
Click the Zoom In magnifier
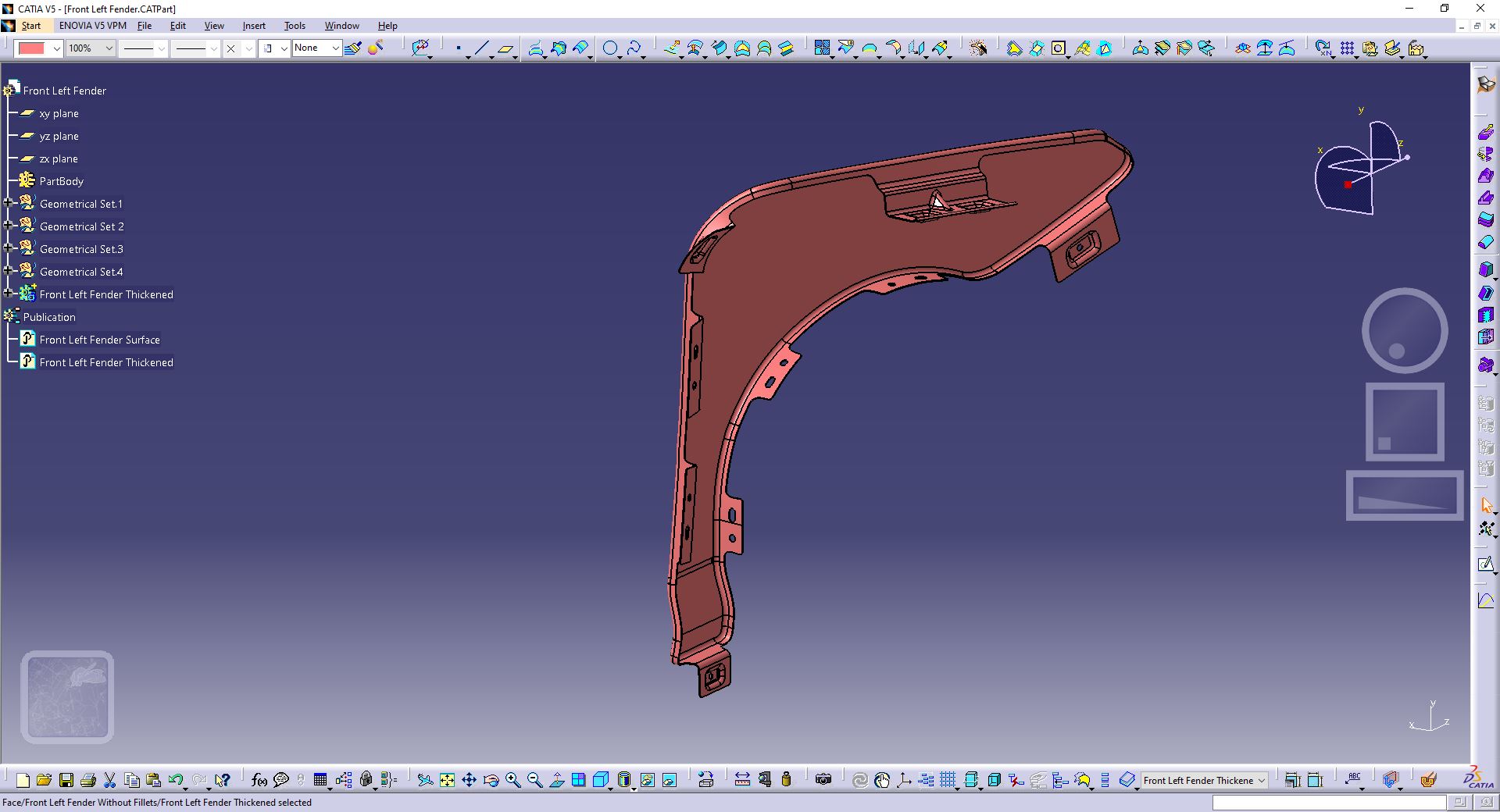(x=512, y=780)
